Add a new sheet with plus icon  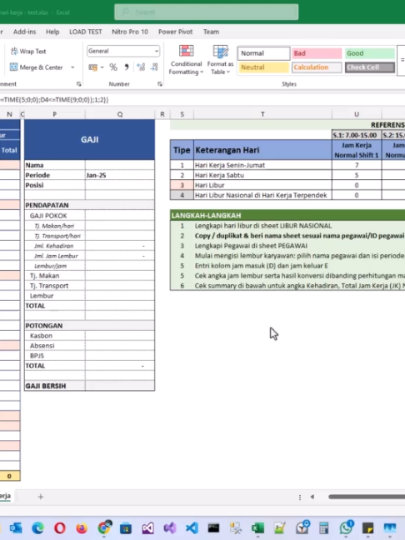click(x=41, y=497)
